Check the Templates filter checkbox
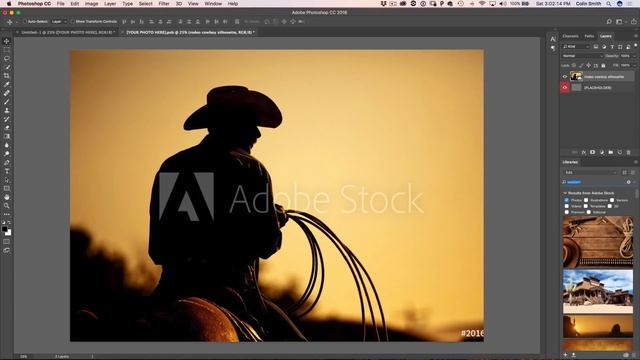 coord(586,206)
